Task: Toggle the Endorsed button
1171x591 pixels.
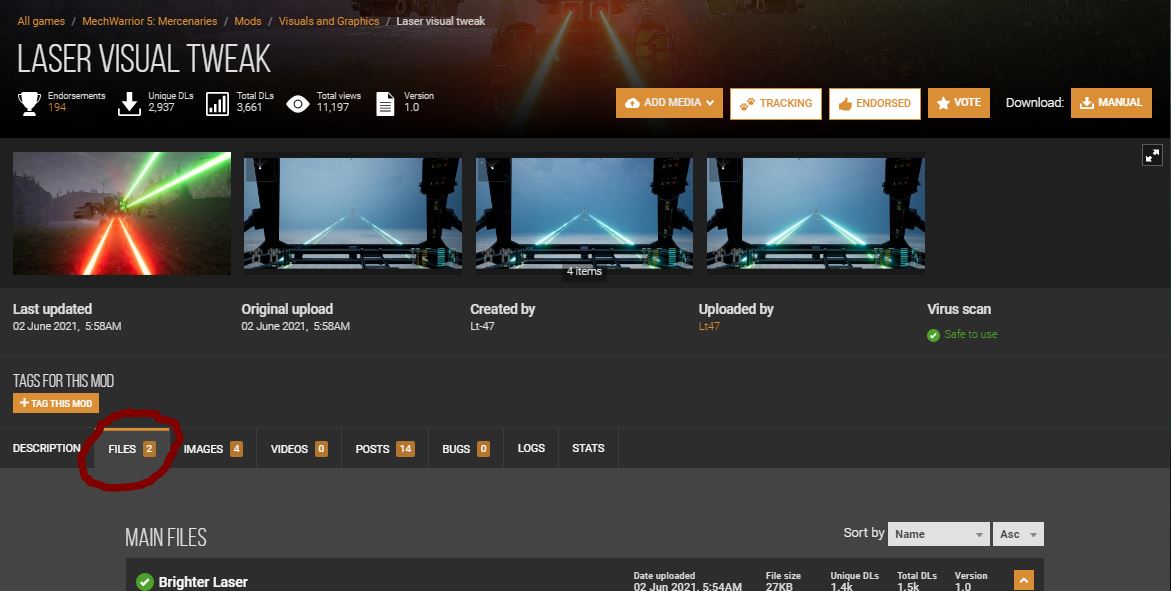Action: pyautogui.click(x=875, y=104)
